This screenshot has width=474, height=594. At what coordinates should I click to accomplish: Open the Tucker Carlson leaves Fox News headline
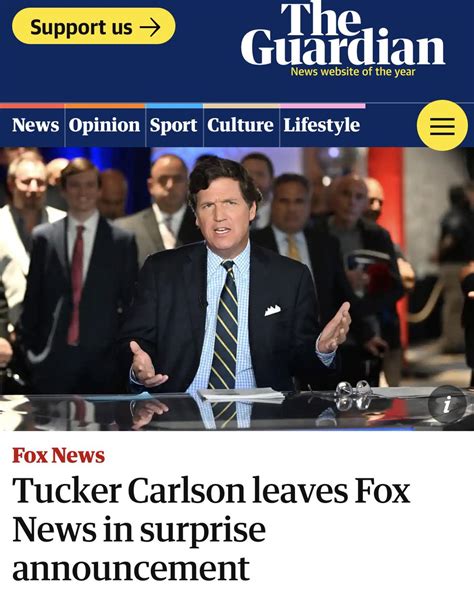(x=211, y=529)
